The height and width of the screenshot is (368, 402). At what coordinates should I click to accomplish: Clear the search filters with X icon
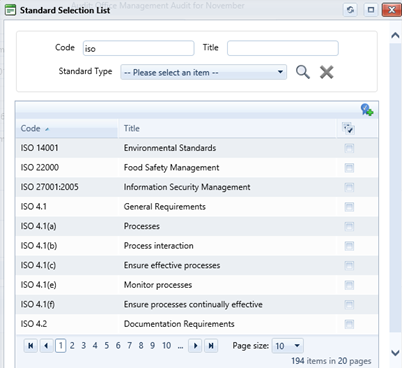pos(327,72)
